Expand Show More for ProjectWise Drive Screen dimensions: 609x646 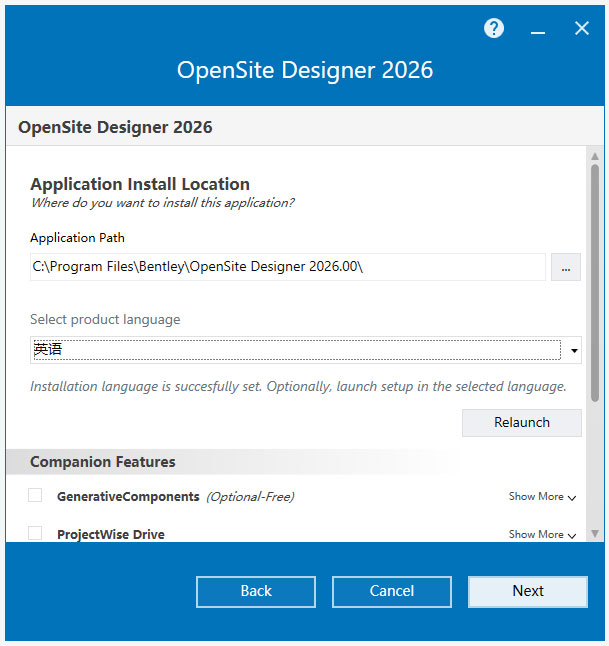pos(542,534)
